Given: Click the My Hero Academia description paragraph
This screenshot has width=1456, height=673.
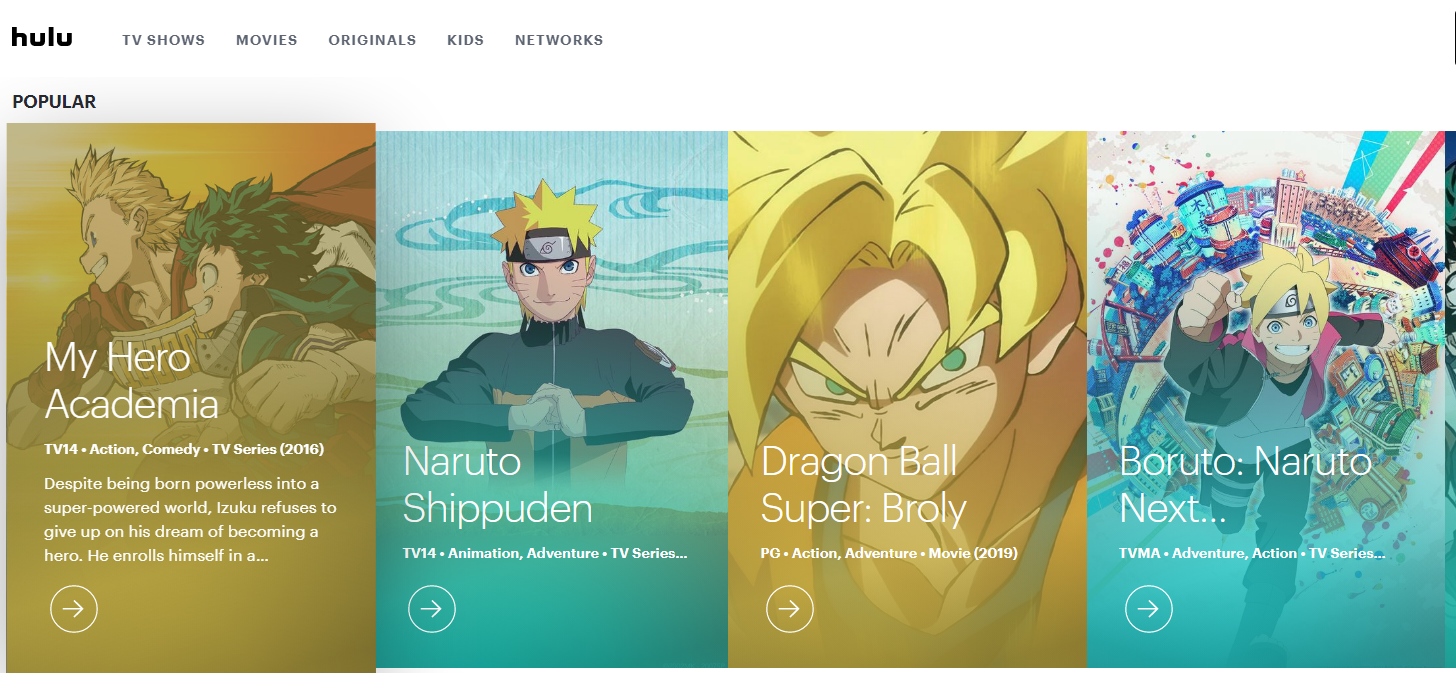Looking at the screenshot, I should (x=190, y=519).
